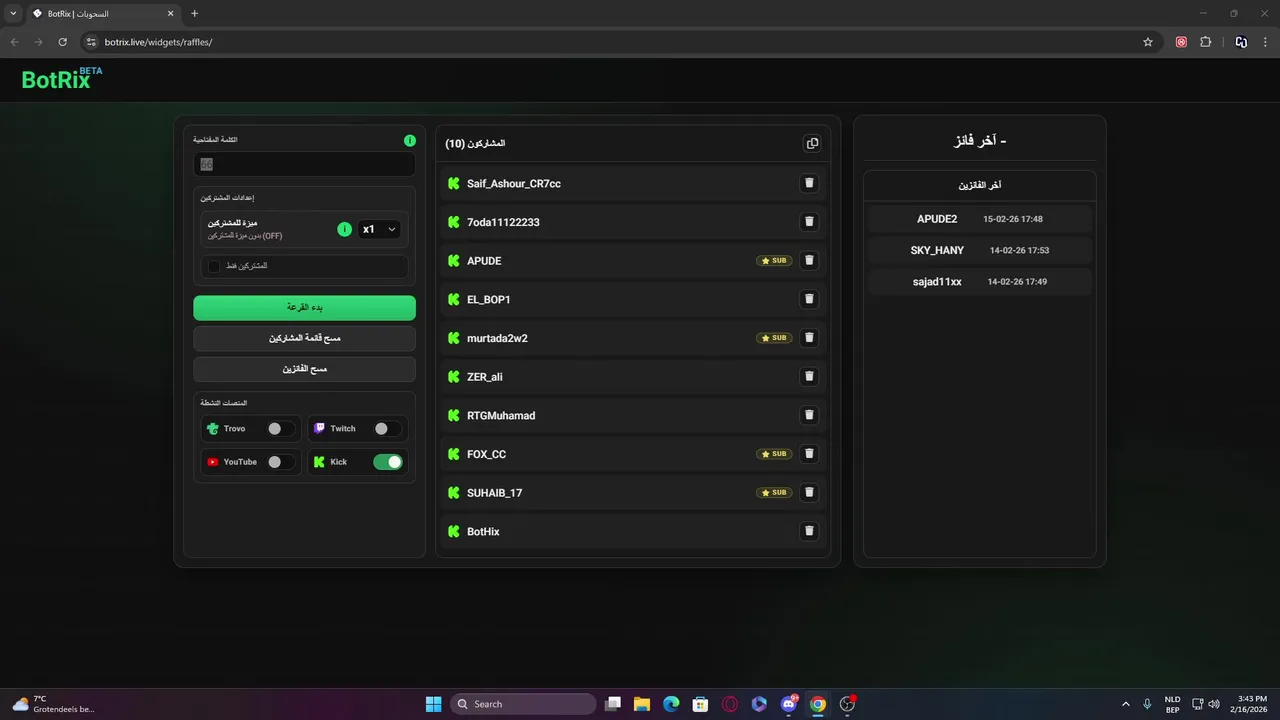Screen dimensions: 1280x720
Task: Click participant name BotHix
Action: [x=483, y=531]
